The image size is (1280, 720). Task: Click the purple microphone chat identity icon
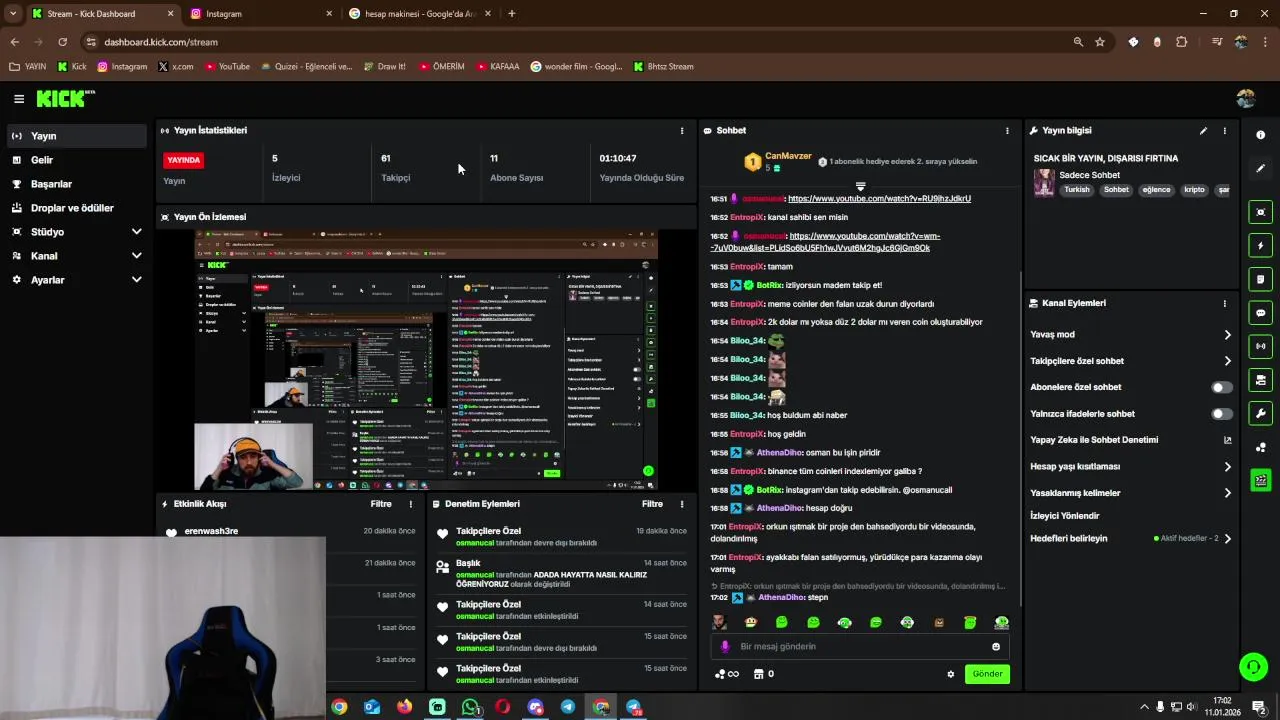point(726,646)
